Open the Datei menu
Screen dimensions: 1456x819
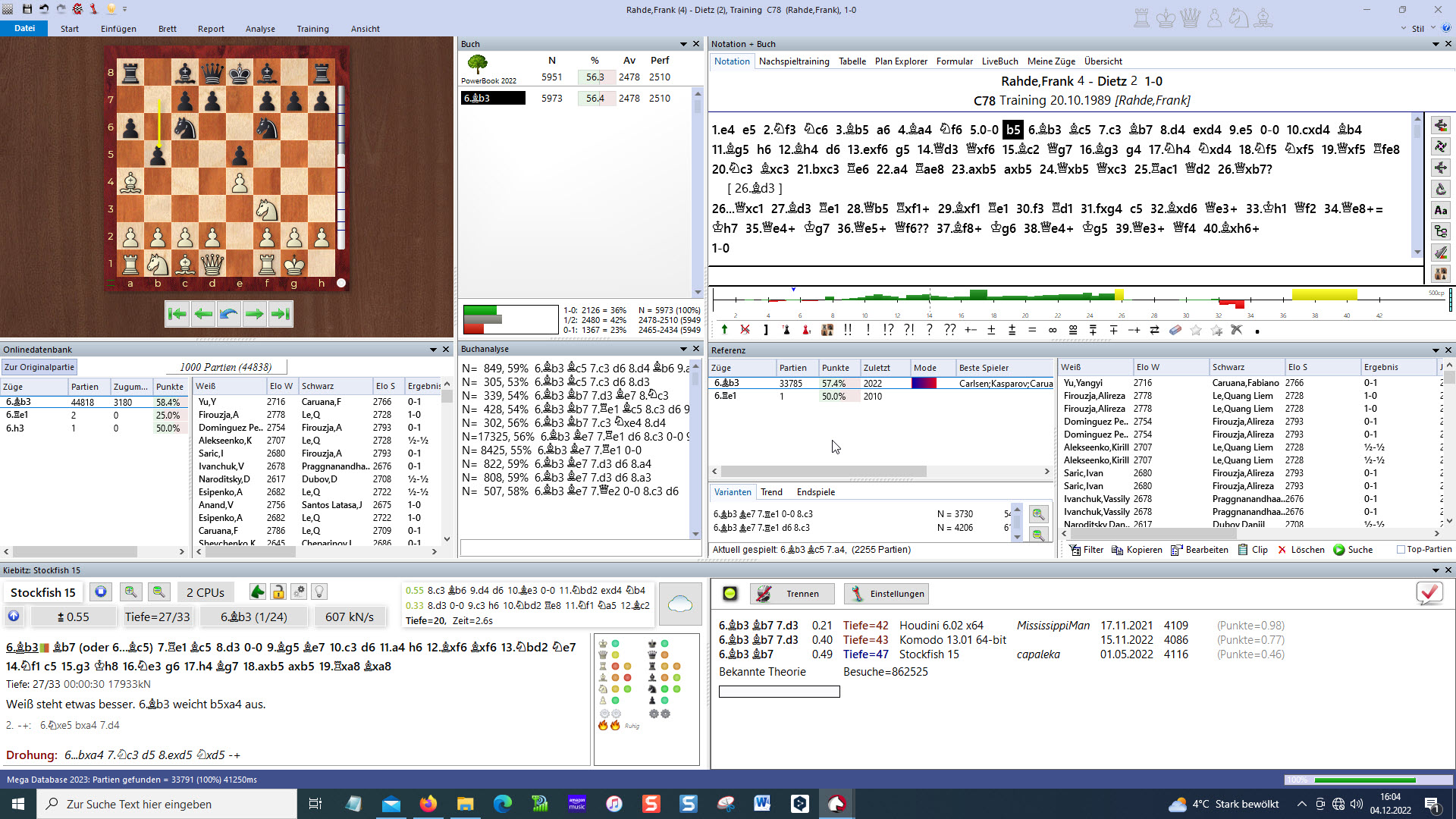coord(24,28)
